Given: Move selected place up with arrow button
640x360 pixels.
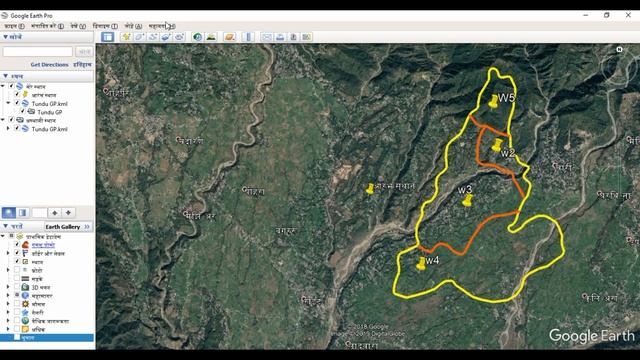Looking at the screenshot, I should (55, 213).
